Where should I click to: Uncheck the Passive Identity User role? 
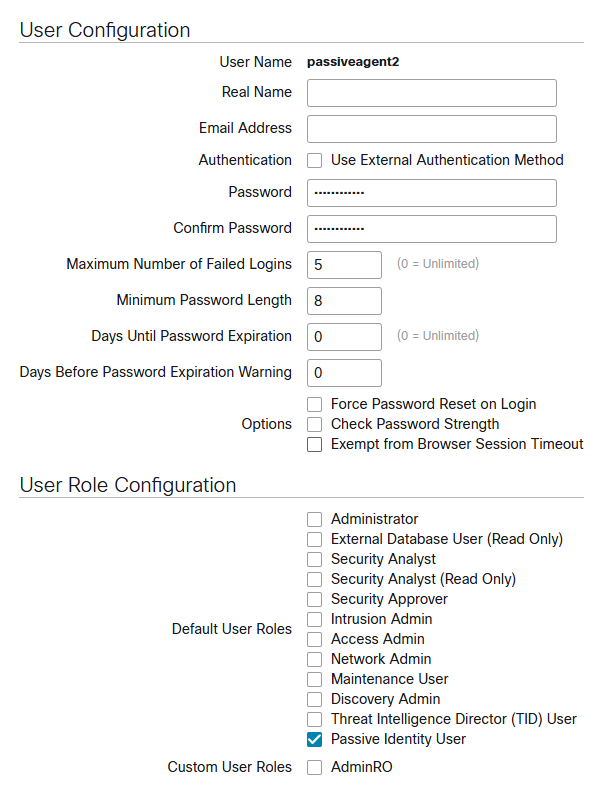click(314, 740)
